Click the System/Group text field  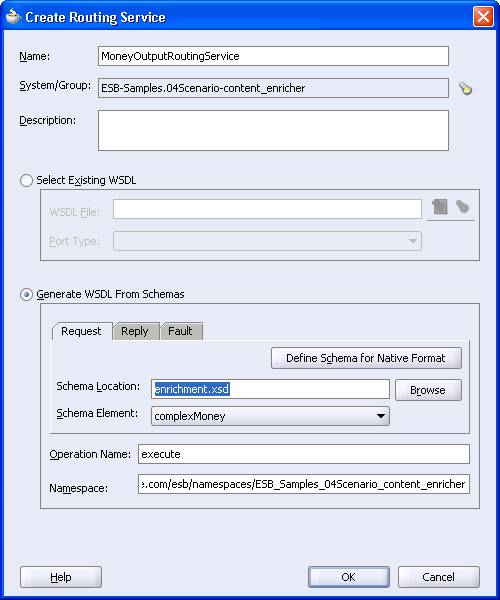(273, 88)
